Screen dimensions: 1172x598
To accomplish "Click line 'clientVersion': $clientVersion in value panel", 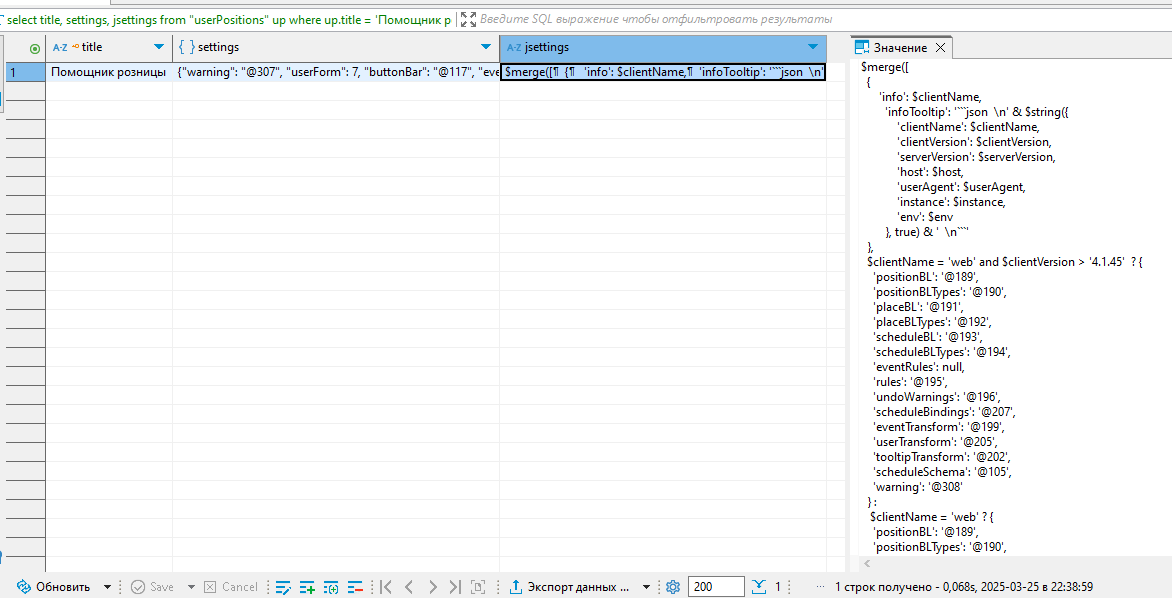I will coord(975,142).
